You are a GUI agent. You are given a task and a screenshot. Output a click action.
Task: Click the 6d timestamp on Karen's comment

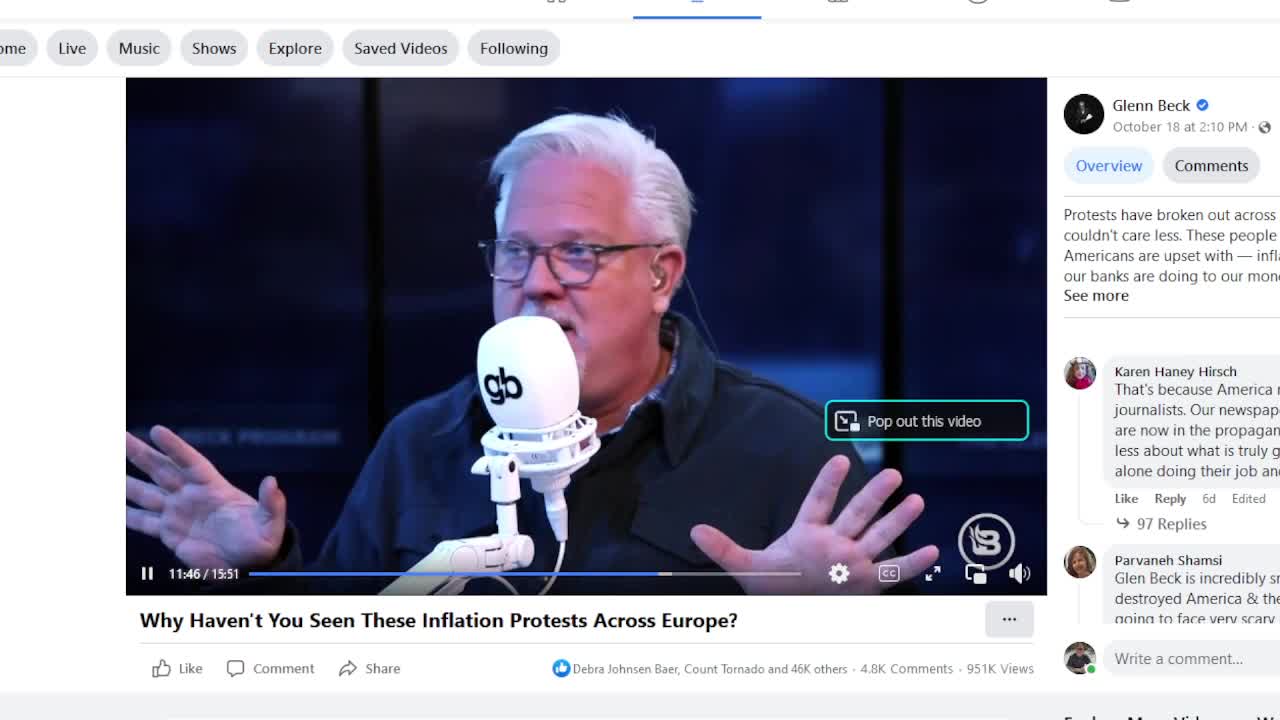tap(1209, 498)
